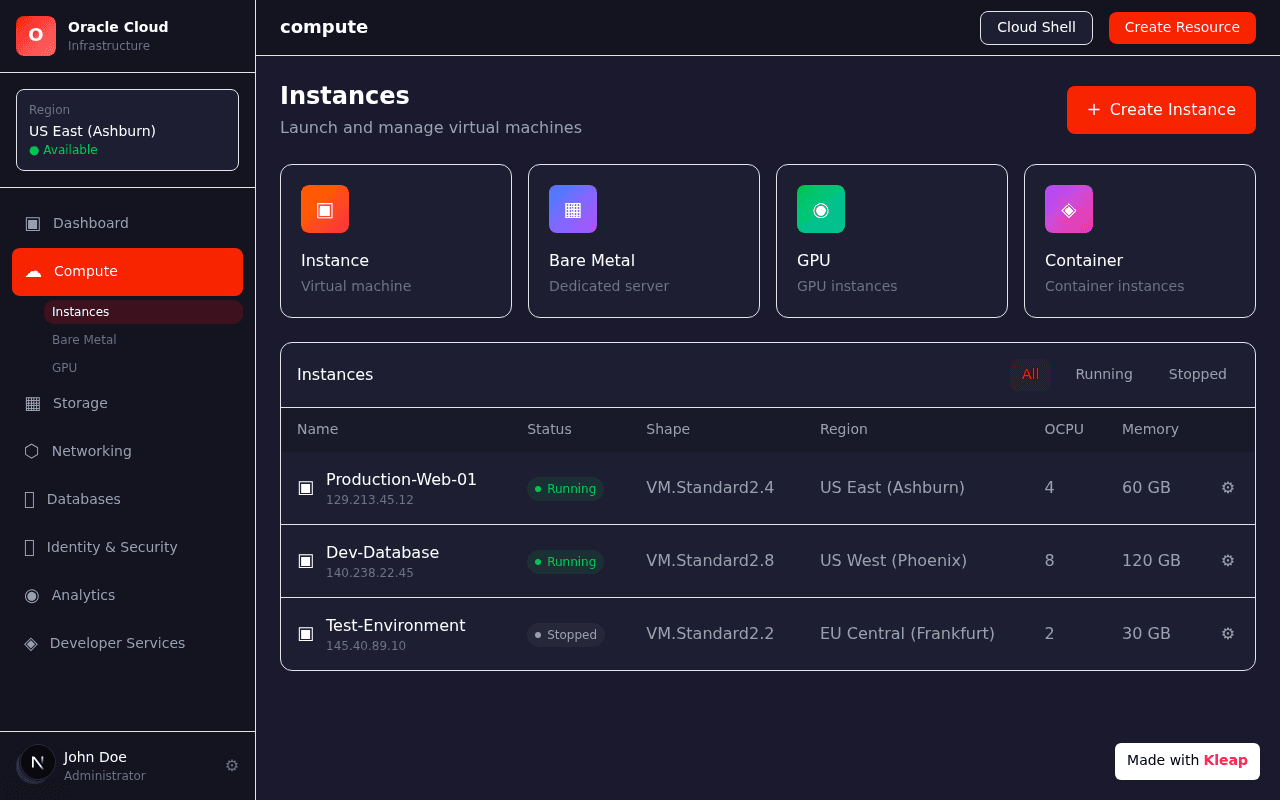Open Bare Metal in the Compute submenu
The width and height of the screenshot is (1280, 800).
pos(143,340)
